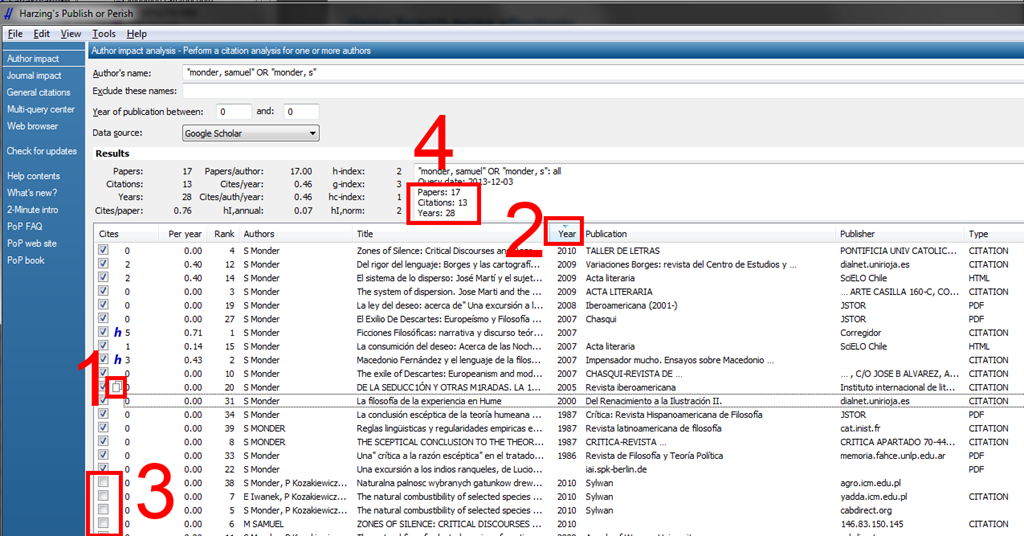1024x536 pixels.
Task: Click the Publish or Perish title bar icon
Action: pyautogui.click(x=8, y=11)
